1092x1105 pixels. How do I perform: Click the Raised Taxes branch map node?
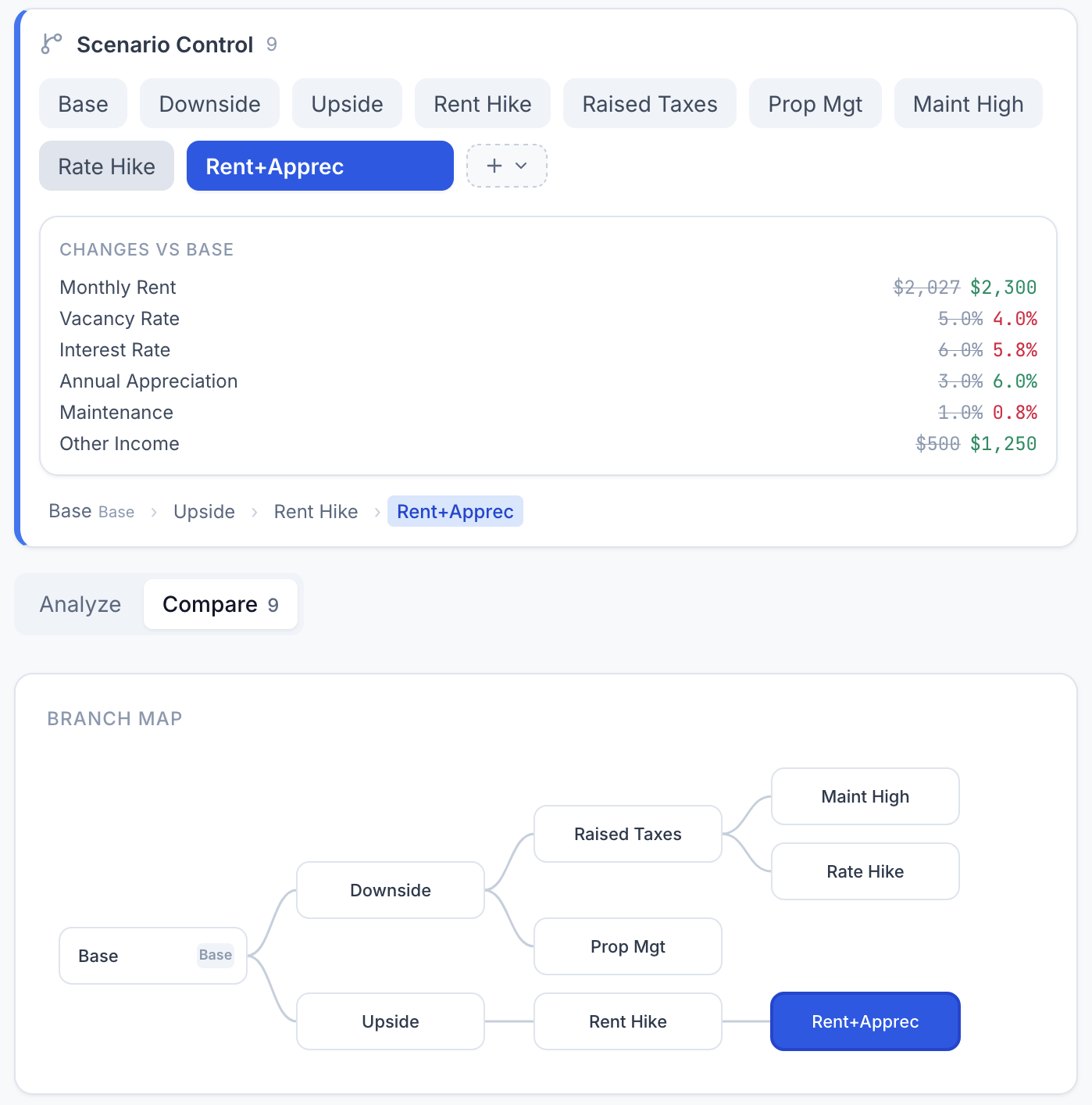tap(627, 834)
